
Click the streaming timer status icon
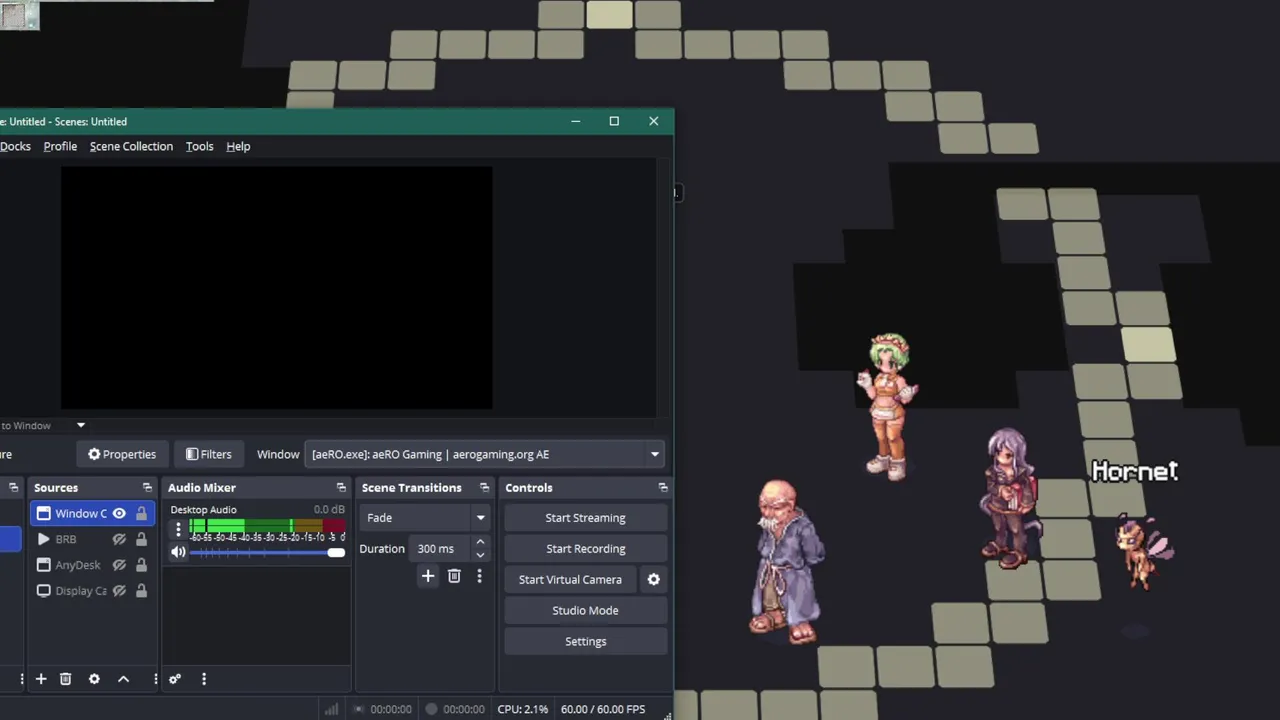(x=360, y=709)
